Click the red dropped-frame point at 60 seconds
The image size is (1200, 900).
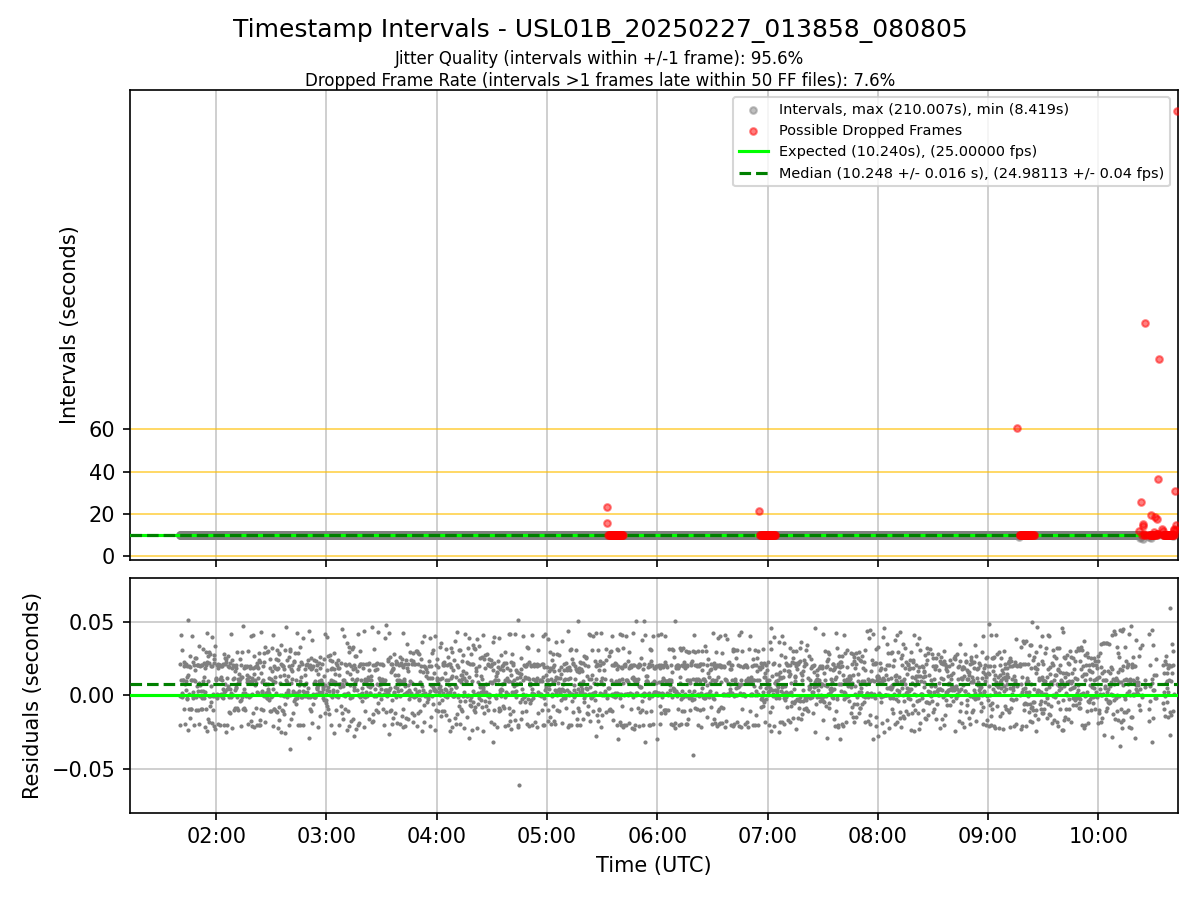click(1017, 428)
